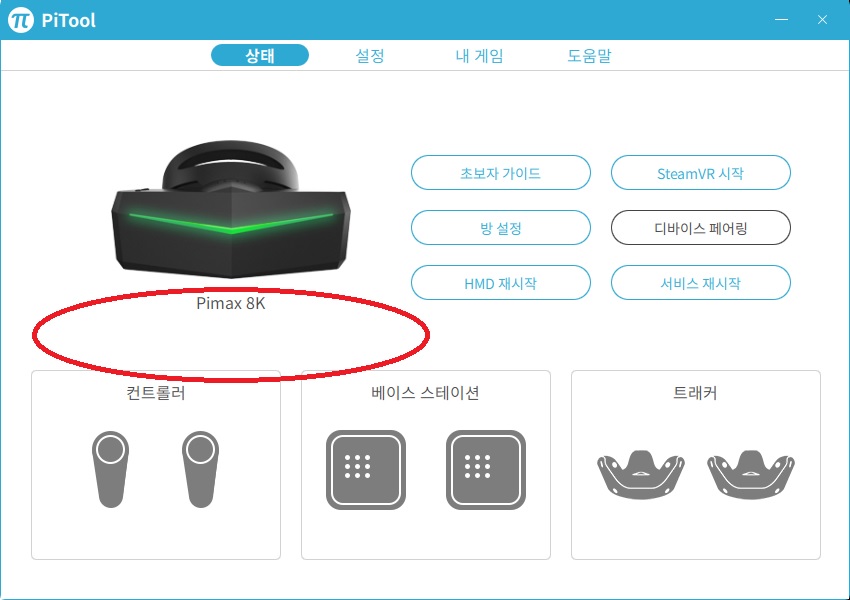Start 디바이스 페어링
The image size is (850, 600).
(x=700, y=228)
